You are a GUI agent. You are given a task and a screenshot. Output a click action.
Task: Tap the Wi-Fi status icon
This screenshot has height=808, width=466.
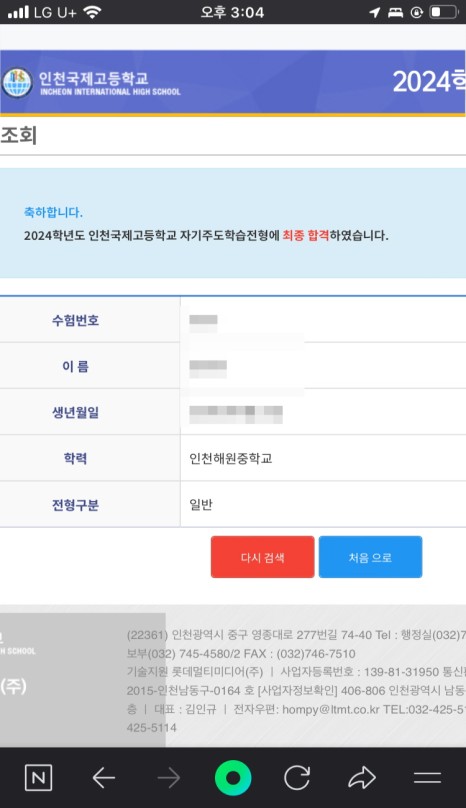click(92, 12)
